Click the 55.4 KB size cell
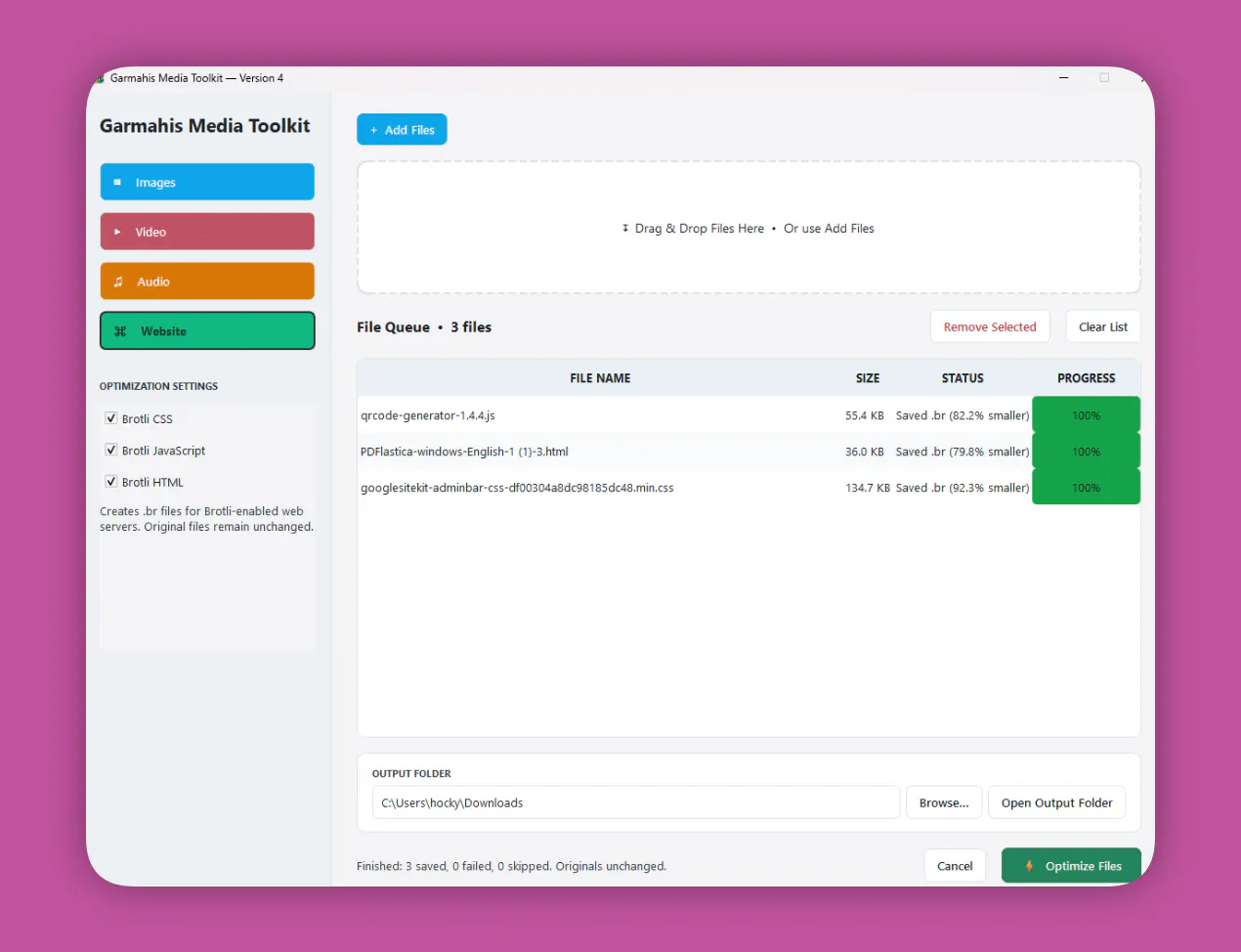 [865, 415]
